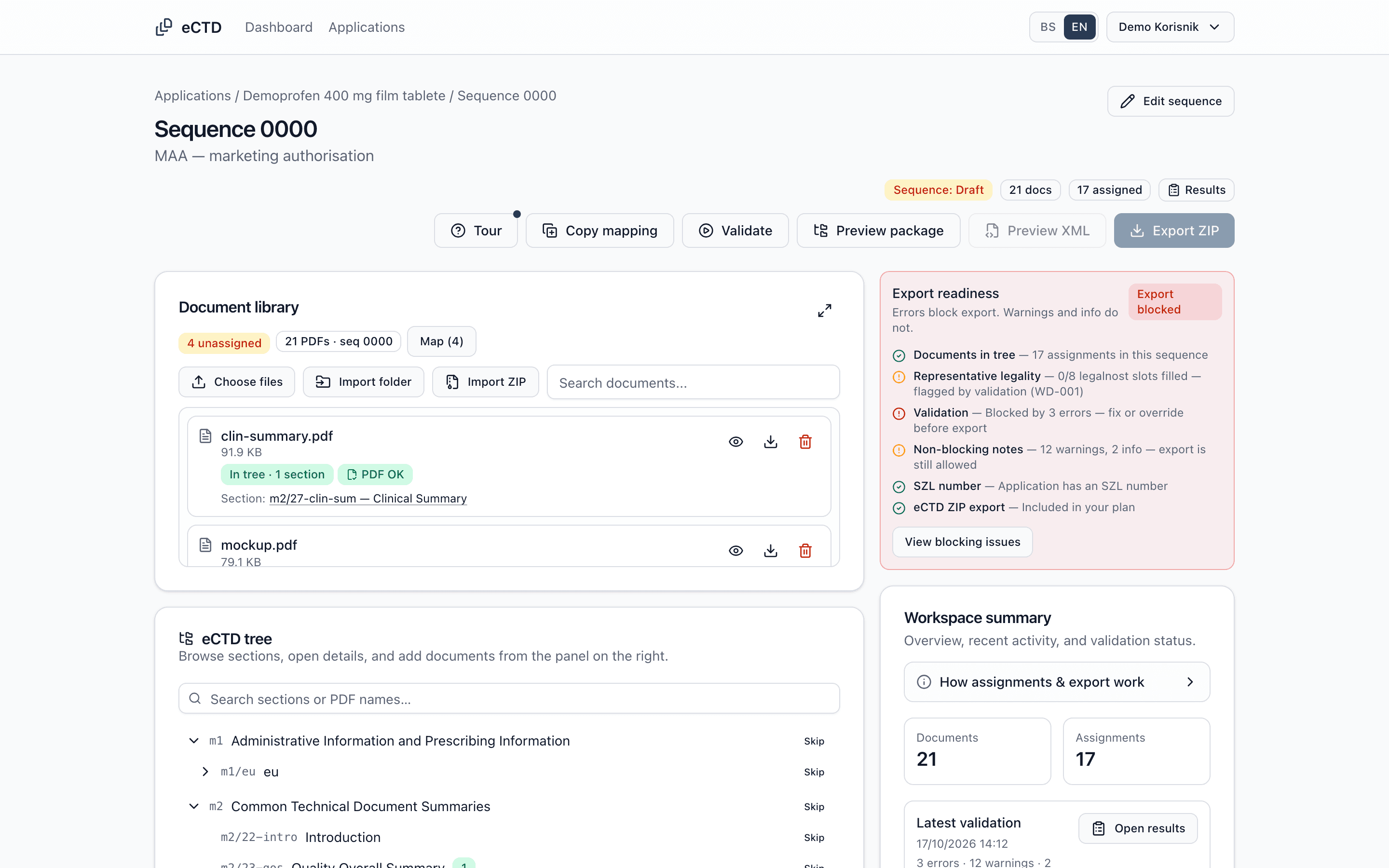Open Applications breadcrumb link
This screenshot has width=1389, height=868.
click(192, 95)
